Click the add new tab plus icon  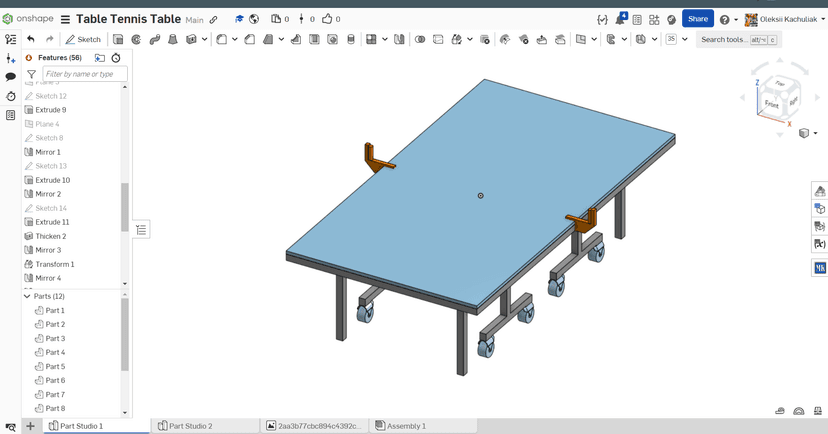(30, 426)
